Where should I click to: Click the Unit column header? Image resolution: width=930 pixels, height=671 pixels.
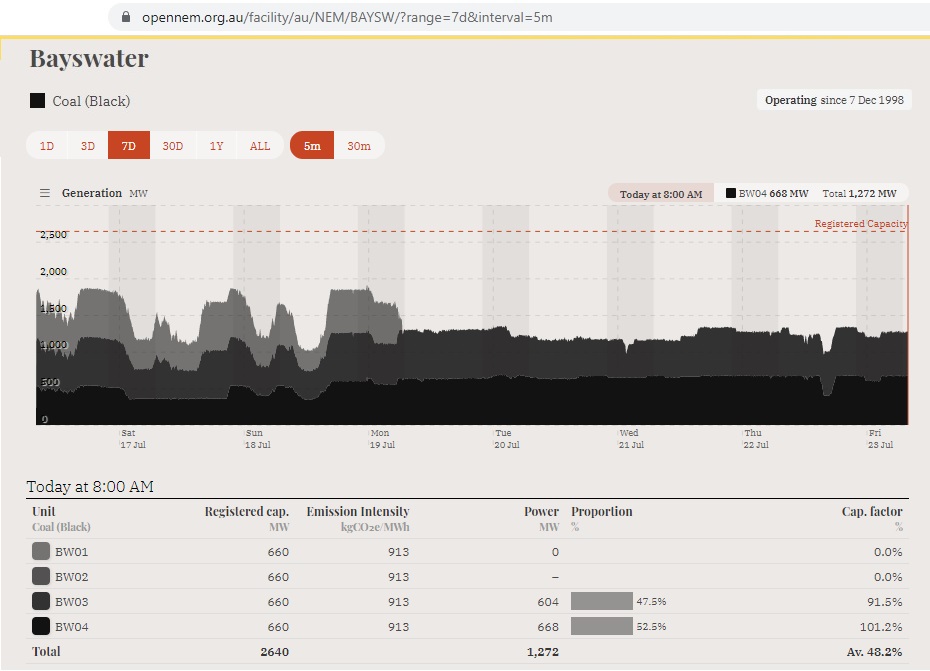(x=44, y=511)
